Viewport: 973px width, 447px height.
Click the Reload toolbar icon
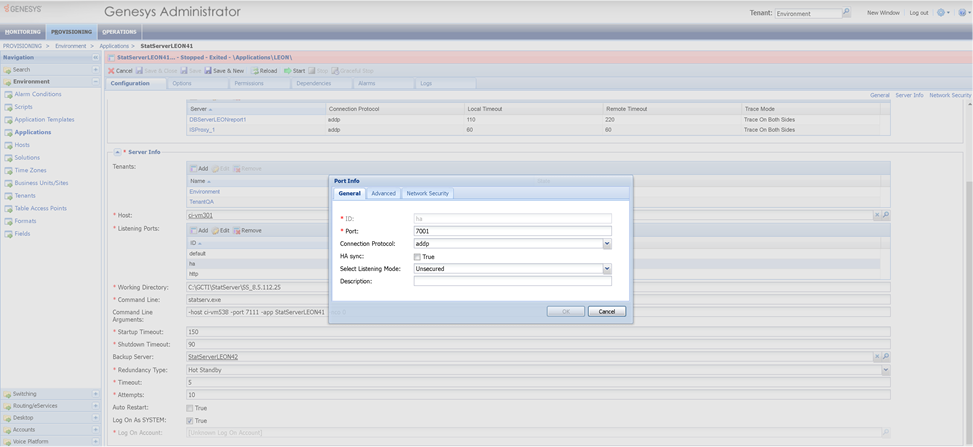pos(256,71)
